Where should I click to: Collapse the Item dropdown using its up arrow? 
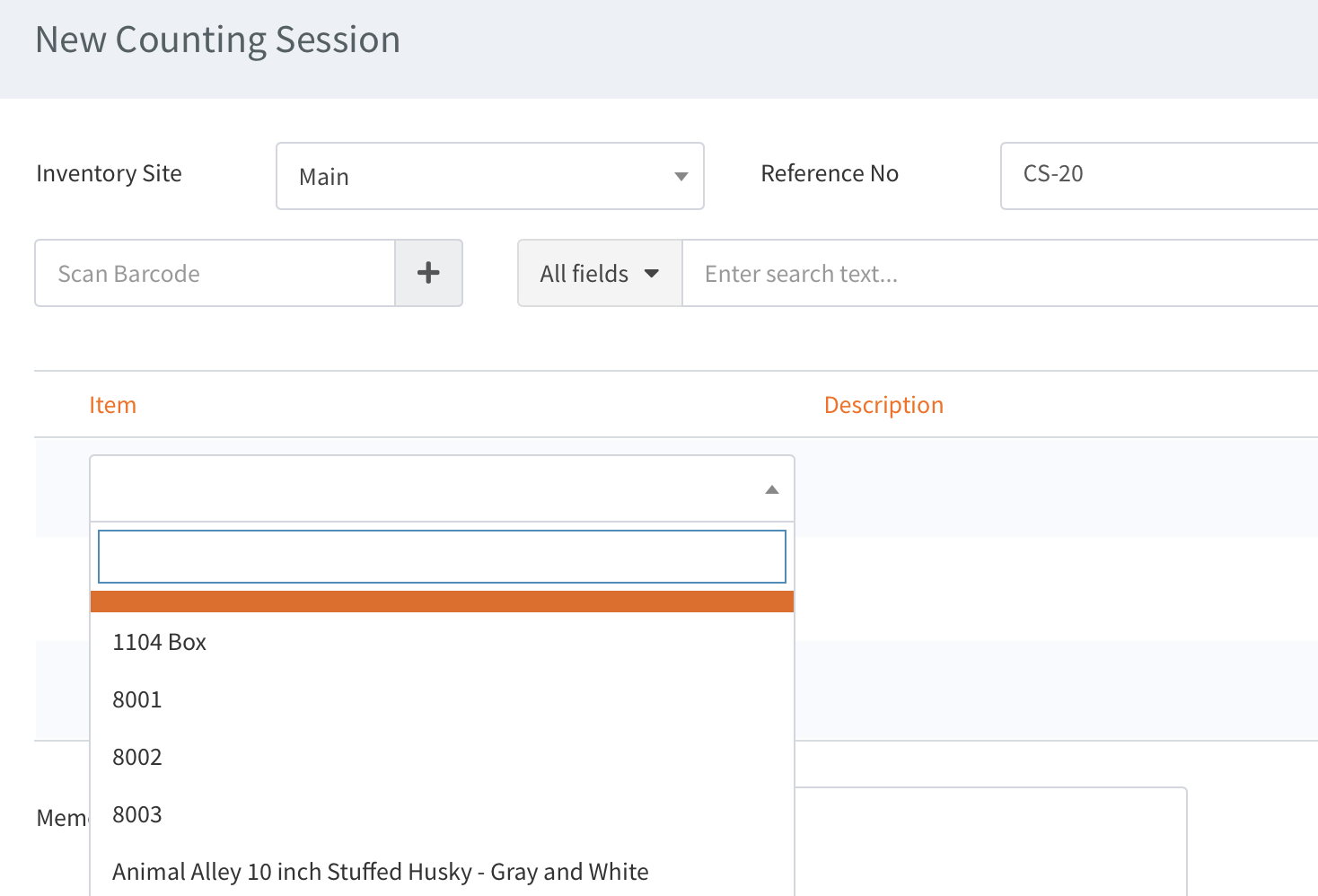click(771, 489)
